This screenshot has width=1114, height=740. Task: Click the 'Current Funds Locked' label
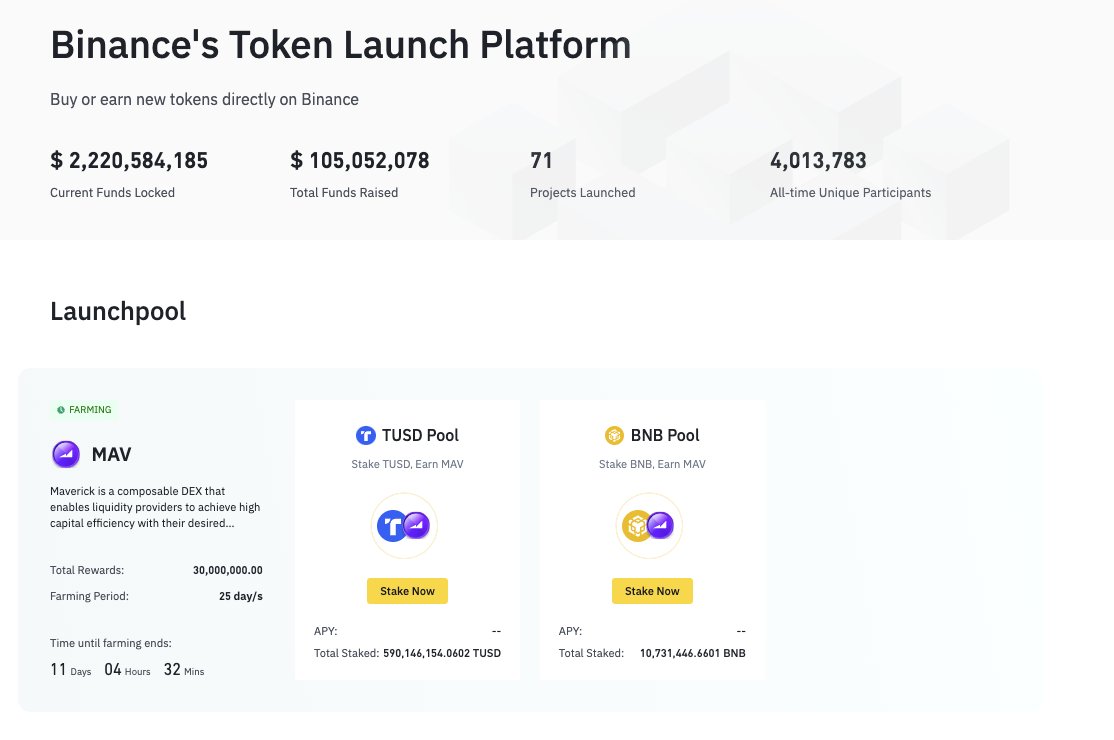pos(112,192)
